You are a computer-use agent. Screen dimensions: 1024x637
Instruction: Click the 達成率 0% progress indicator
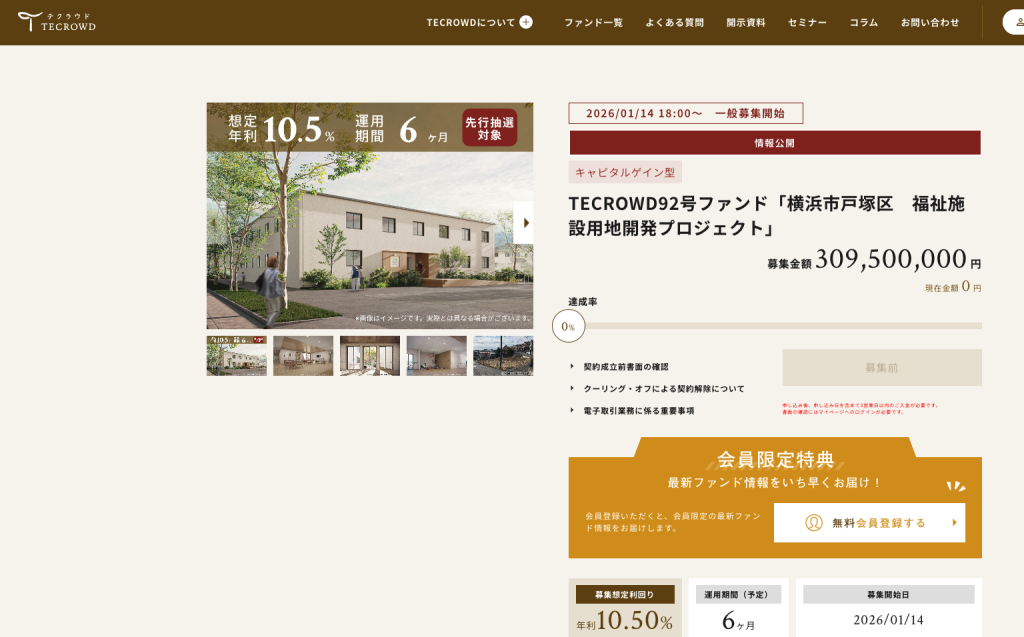pos(568,326)
